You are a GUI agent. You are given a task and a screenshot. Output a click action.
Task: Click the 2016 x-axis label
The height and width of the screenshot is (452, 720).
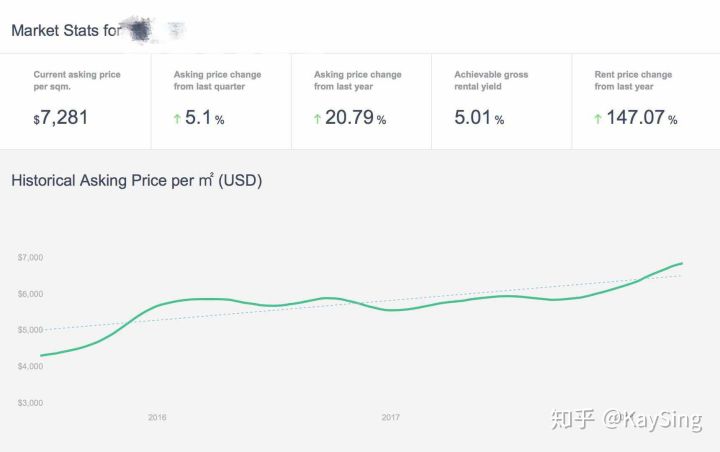pos(157,417)
